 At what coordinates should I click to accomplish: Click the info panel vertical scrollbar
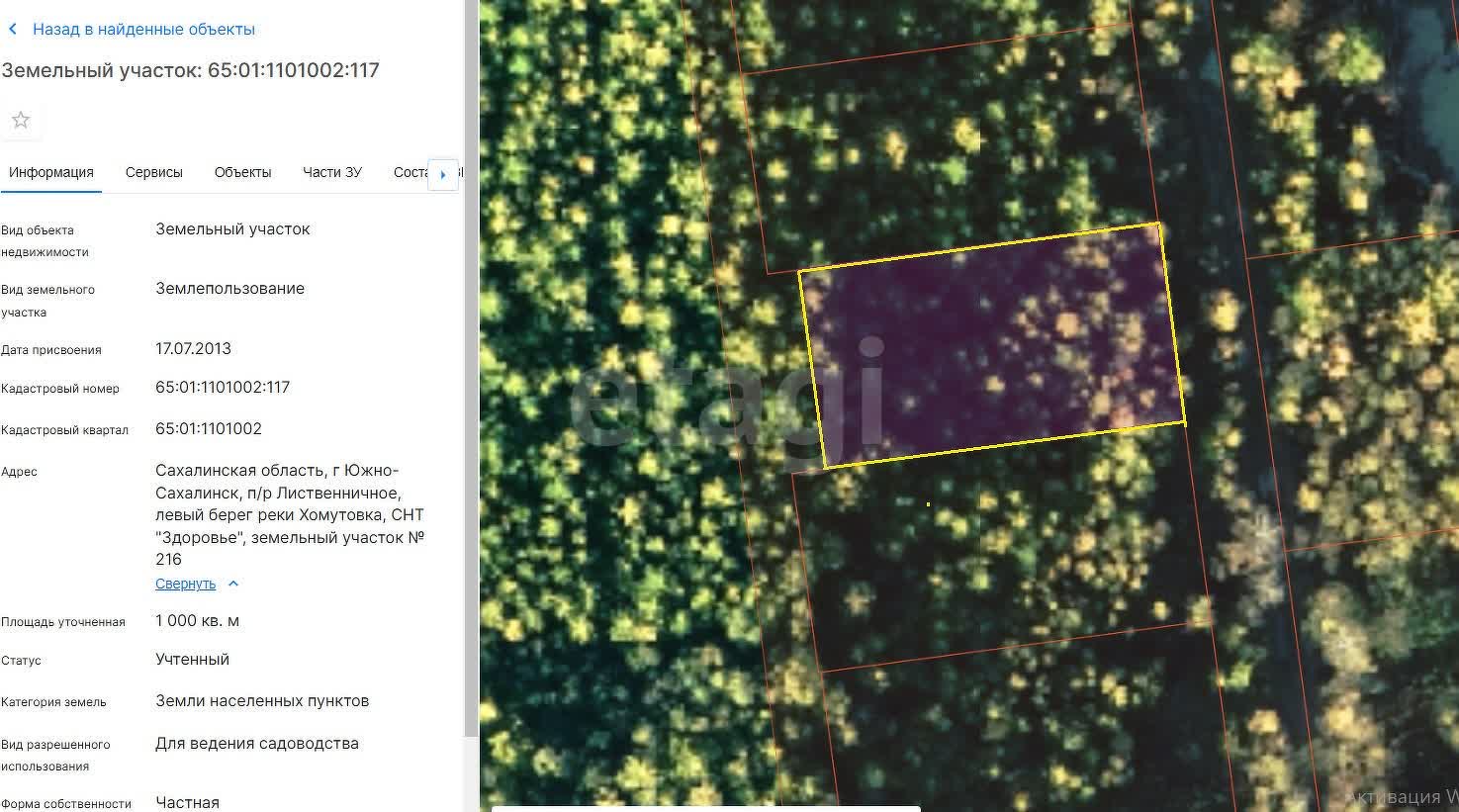471,396
